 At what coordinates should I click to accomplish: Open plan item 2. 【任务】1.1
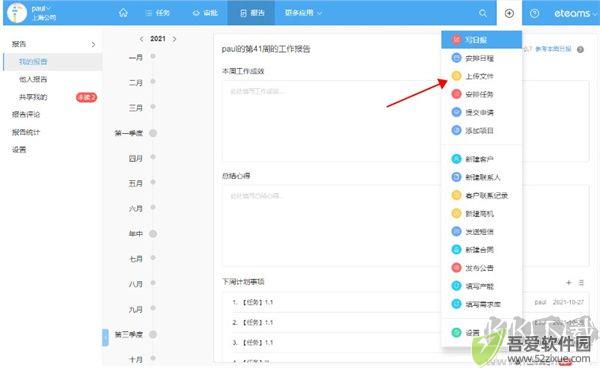point(253,322)
